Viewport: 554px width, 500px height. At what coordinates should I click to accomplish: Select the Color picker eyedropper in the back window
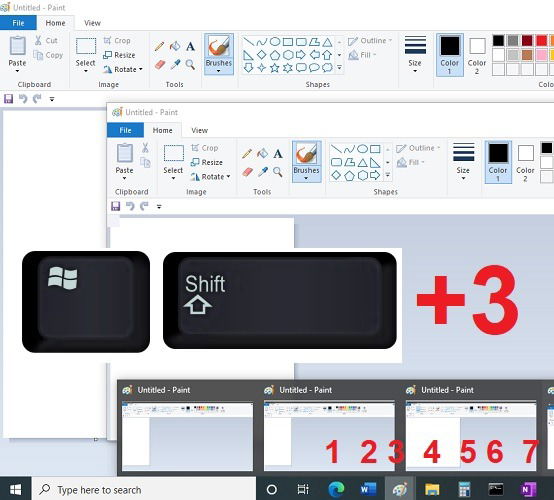tap(175, 64)
